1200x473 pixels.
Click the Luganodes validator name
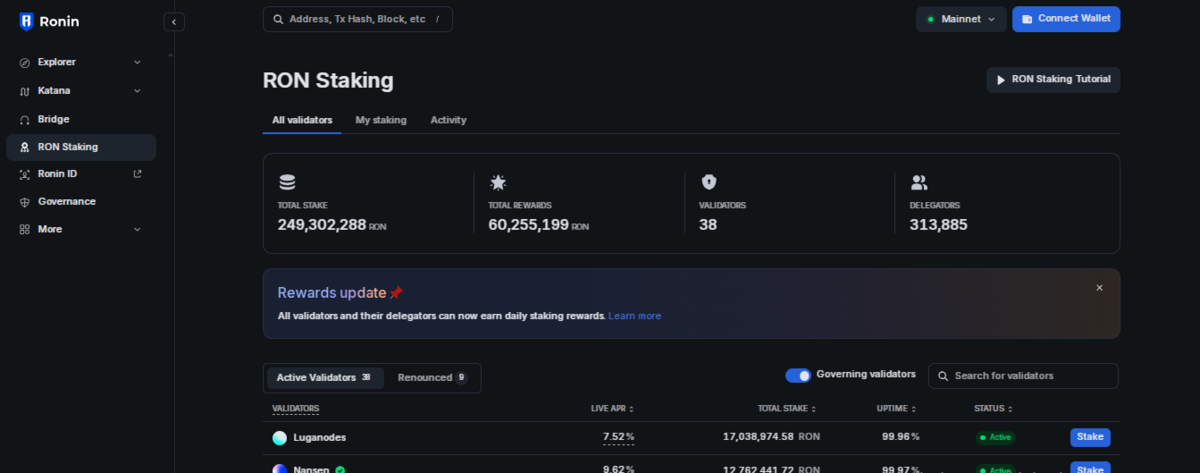coord(320,438)
